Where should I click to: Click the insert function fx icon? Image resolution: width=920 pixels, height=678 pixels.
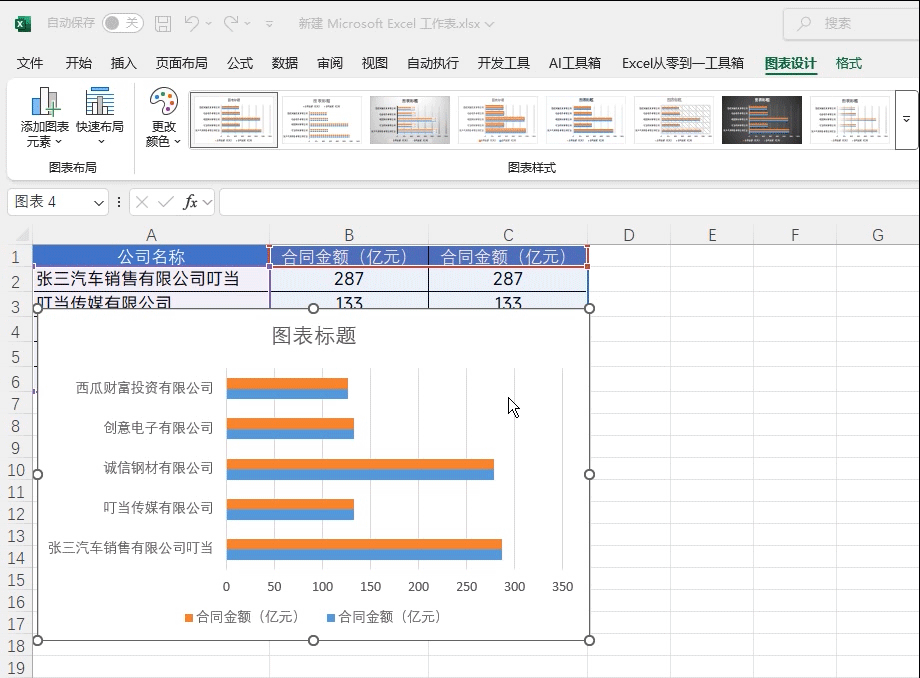[x=190, y=202]
